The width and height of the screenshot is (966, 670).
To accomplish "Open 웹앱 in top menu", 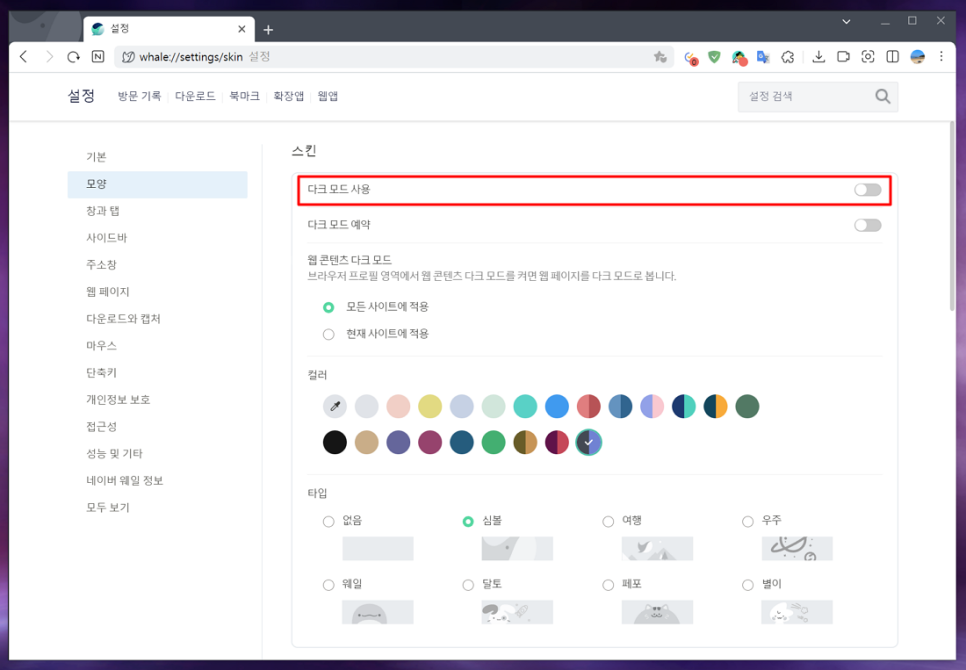I will [x=328, y=96].
